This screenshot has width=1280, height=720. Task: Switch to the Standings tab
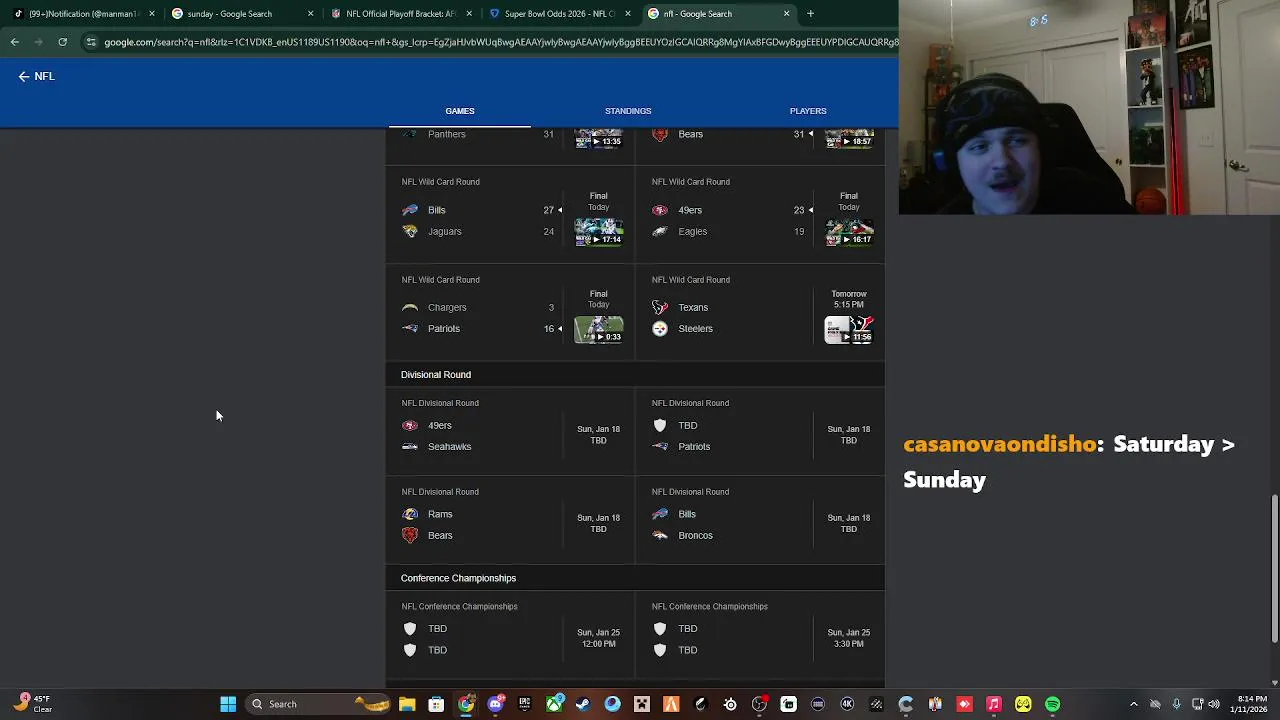[628, 111]
